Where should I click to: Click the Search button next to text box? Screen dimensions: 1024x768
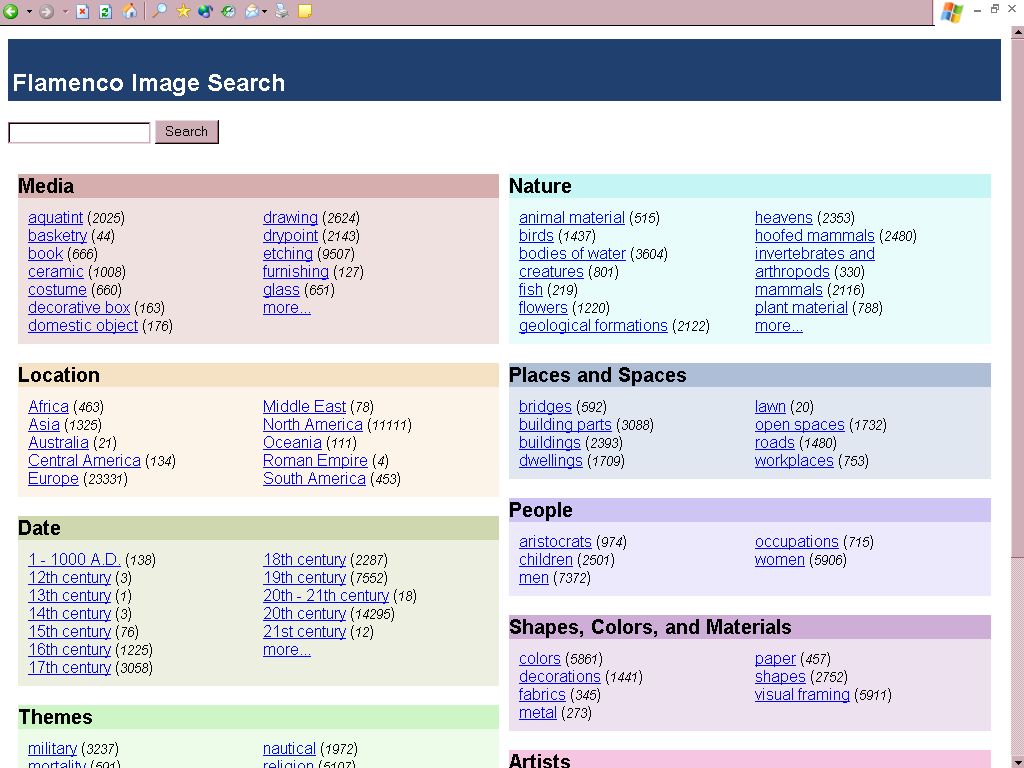pyautogui.click(x=186, y=132)
